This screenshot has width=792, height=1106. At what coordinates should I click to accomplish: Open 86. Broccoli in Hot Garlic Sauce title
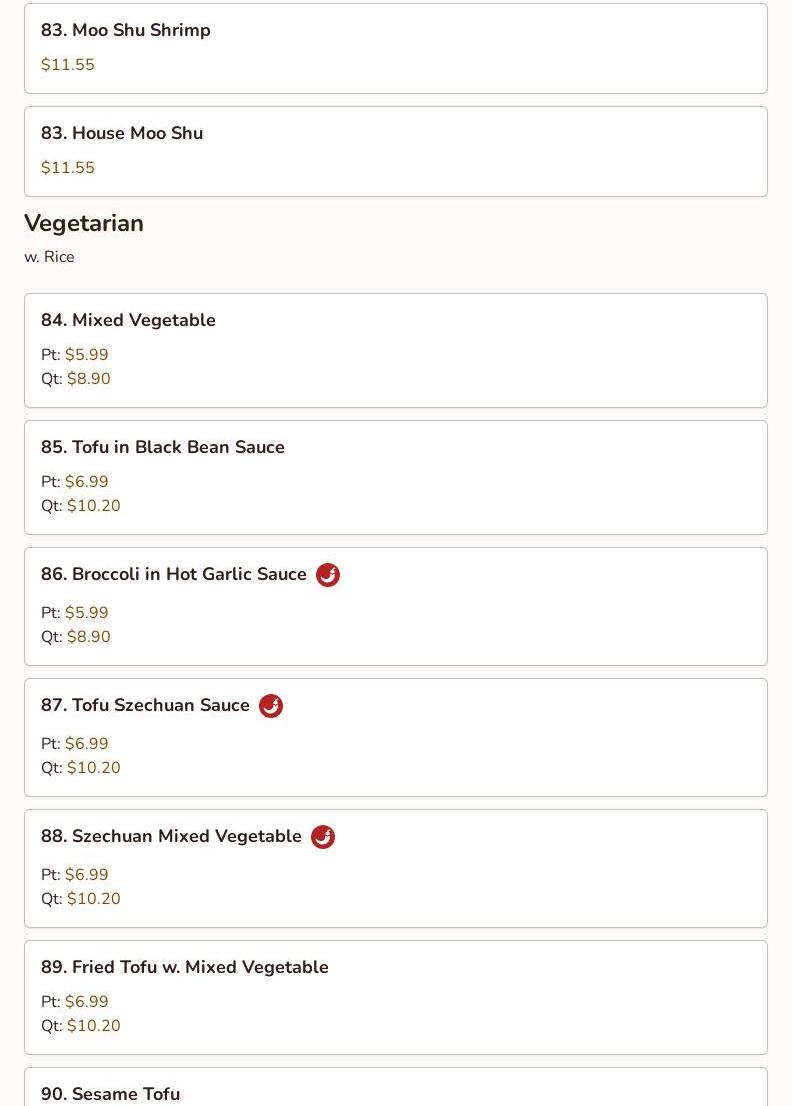click(x=174, y=574)
